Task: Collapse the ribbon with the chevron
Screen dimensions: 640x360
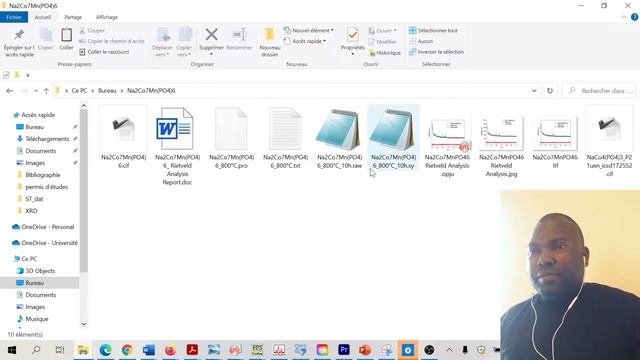Action: pyautogui.click(x=624, y=17)
